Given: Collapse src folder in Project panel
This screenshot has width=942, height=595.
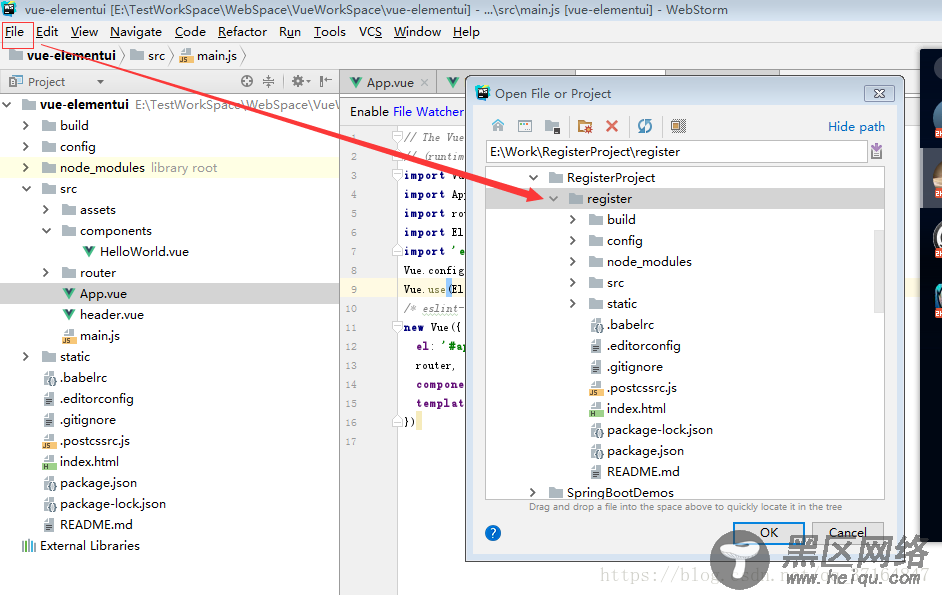Looking at the screenshot, I should point(26,189).
